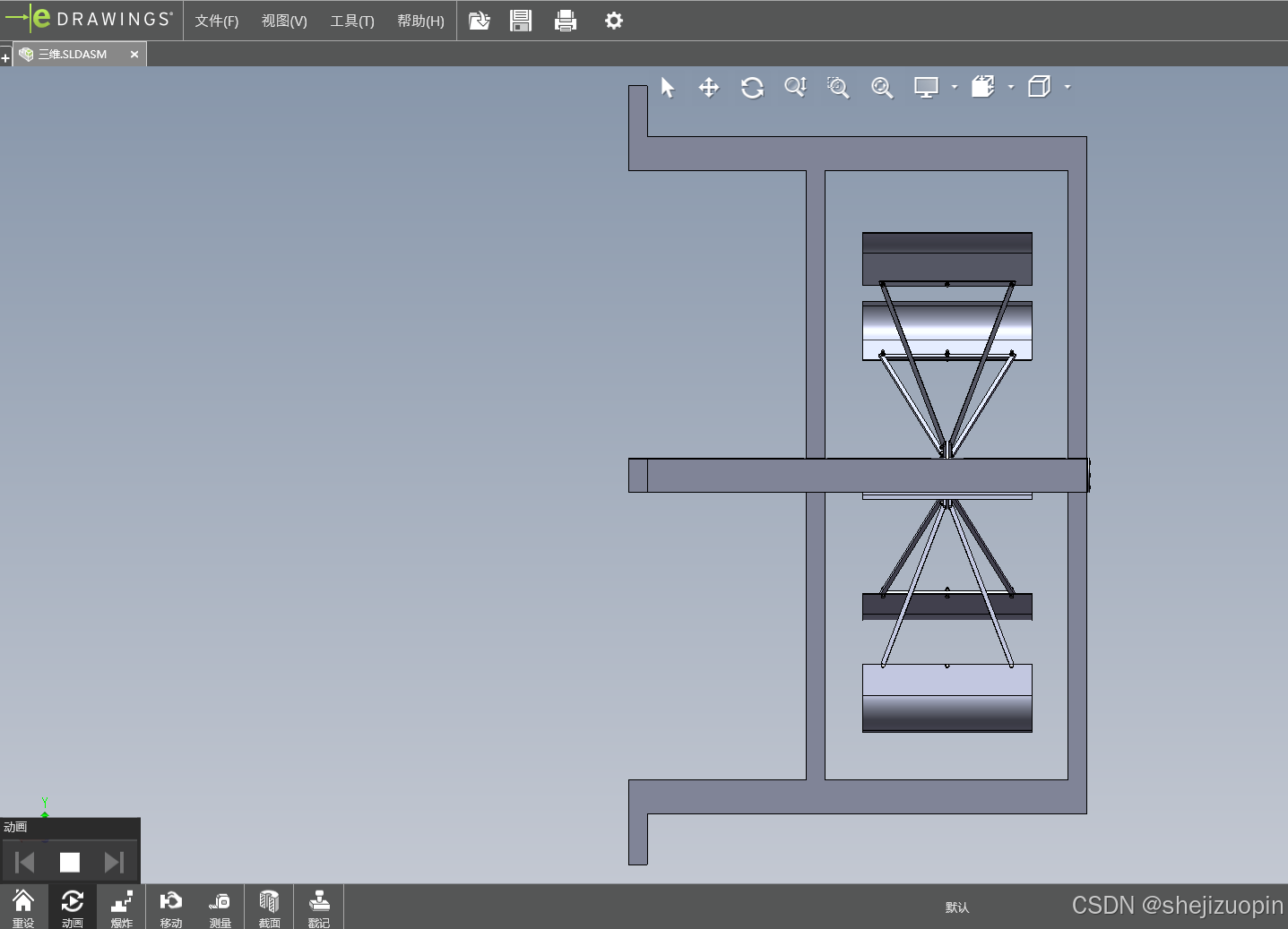Image resolution: width=1288 pixels, height=929 pixels.
Task: Open the 戳记 stamp tool
Action: pyautogui.click(x=319, y=907)
